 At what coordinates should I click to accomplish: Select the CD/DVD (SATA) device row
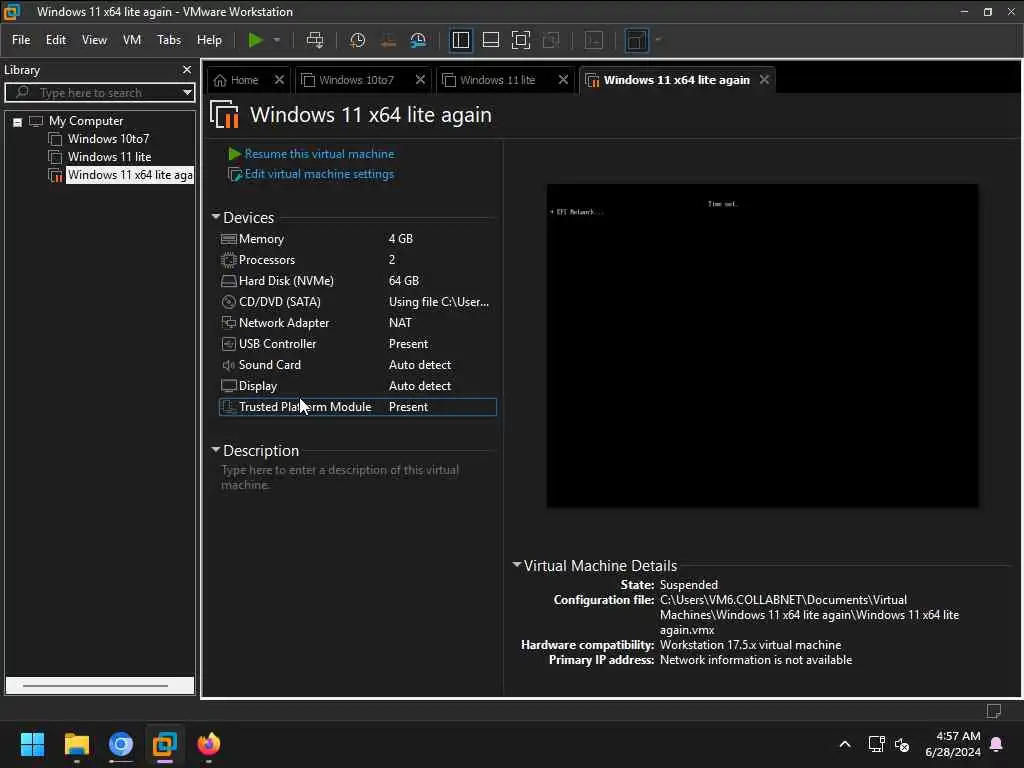coord(357,302)
